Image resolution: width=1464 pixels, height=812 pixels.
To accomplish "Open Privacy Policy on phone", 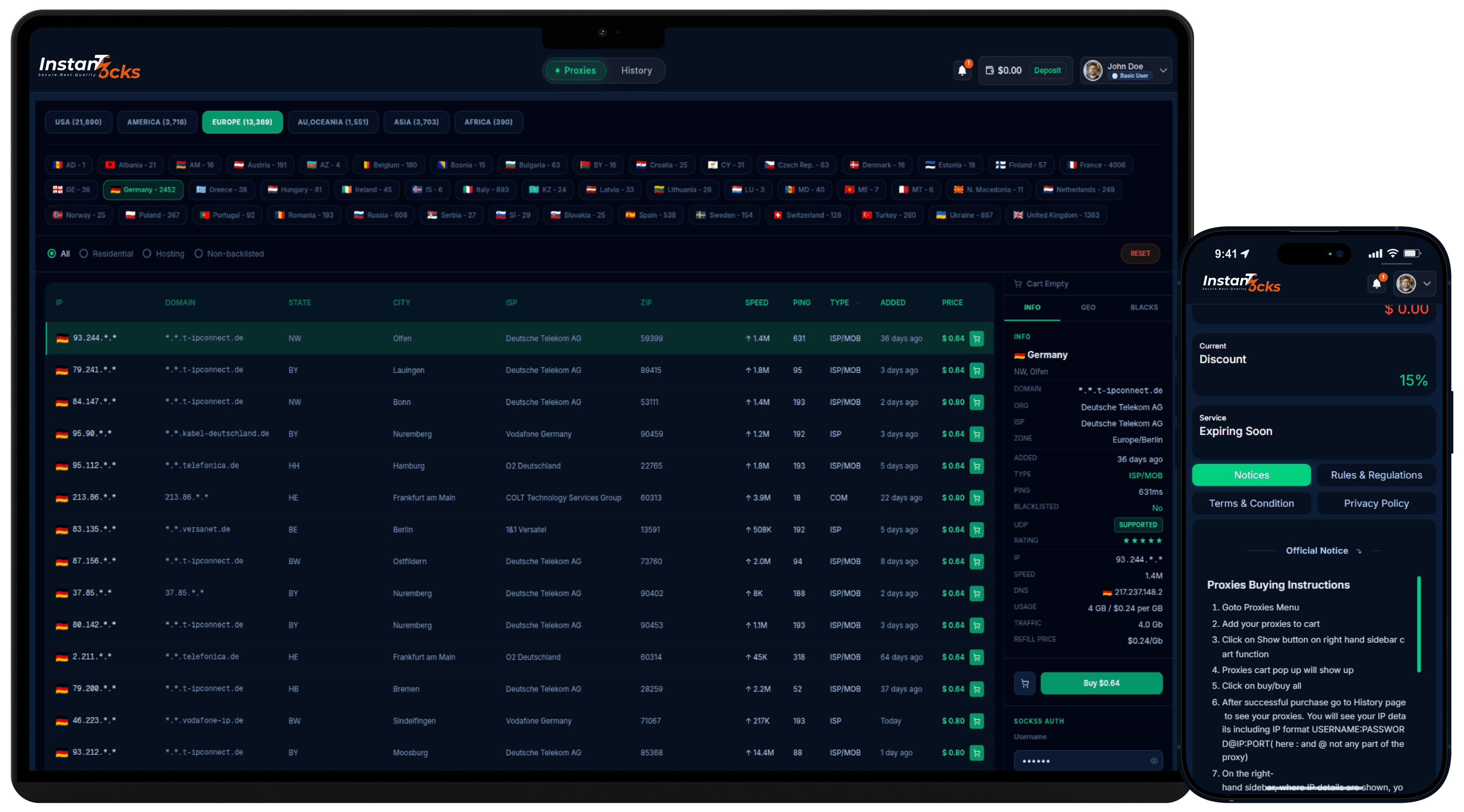I will pos(1376,504).
